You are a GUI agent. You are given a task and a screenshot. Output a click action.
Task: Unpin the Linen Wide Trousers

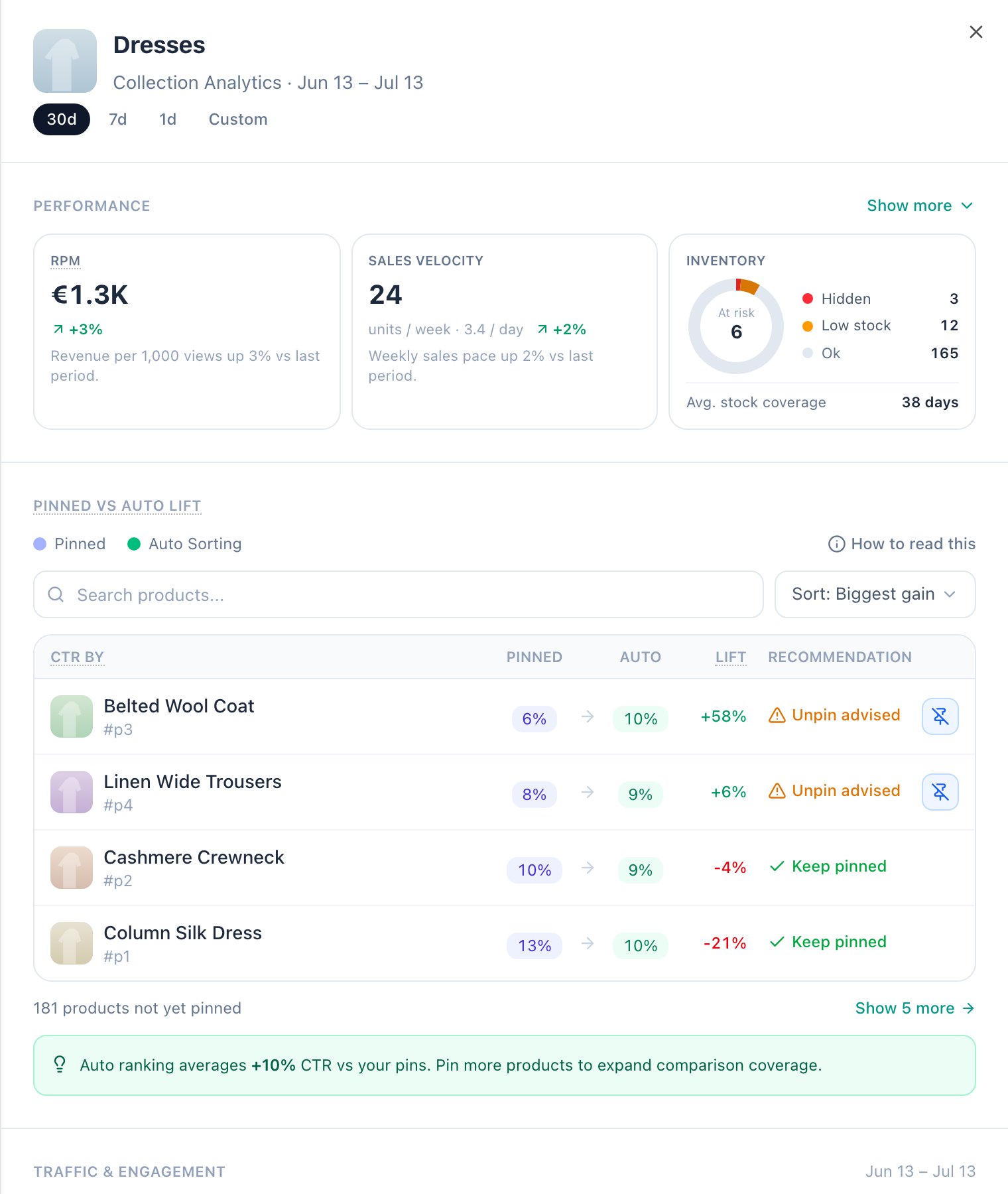pos(940,792)
